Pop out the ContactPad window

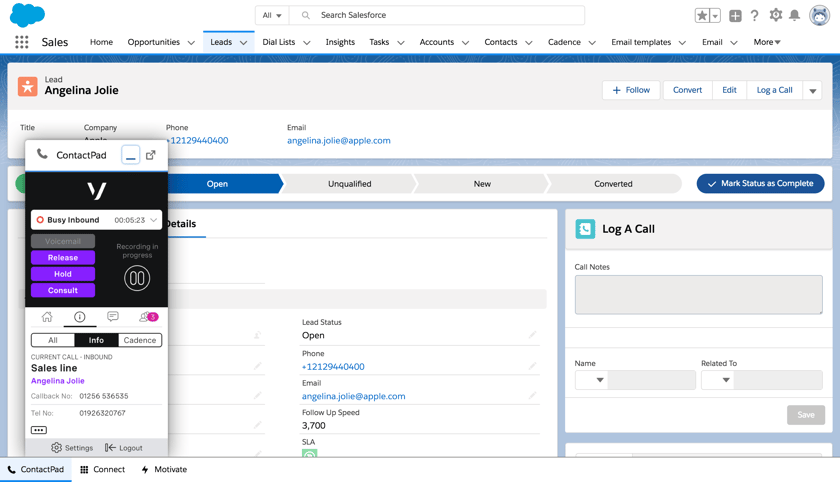pyautogui.click(x=151, y=155)
